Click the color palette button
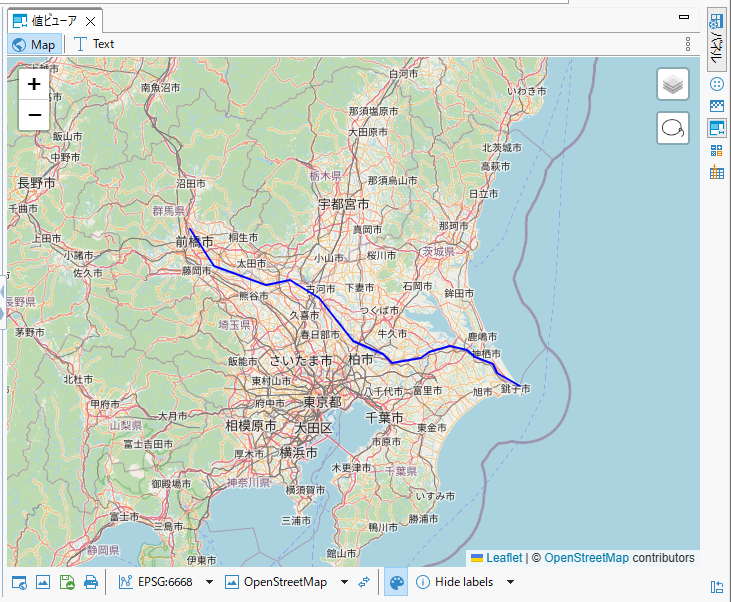 tap(396, 583)
